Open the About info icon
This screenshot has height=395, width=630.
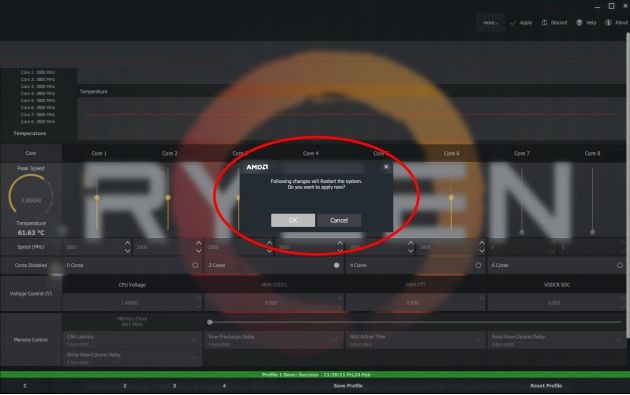click(x=608, y=23)
